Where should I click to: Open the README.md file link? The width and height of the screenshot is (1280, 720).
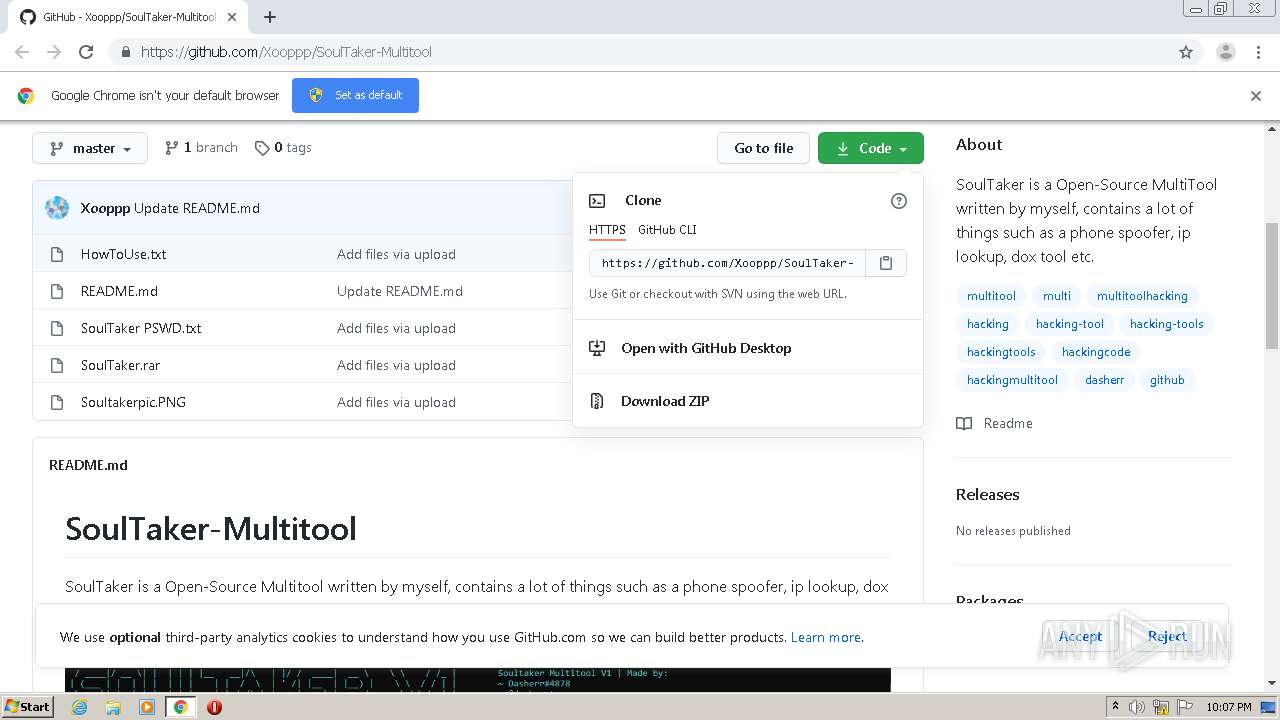pos(119,291)
